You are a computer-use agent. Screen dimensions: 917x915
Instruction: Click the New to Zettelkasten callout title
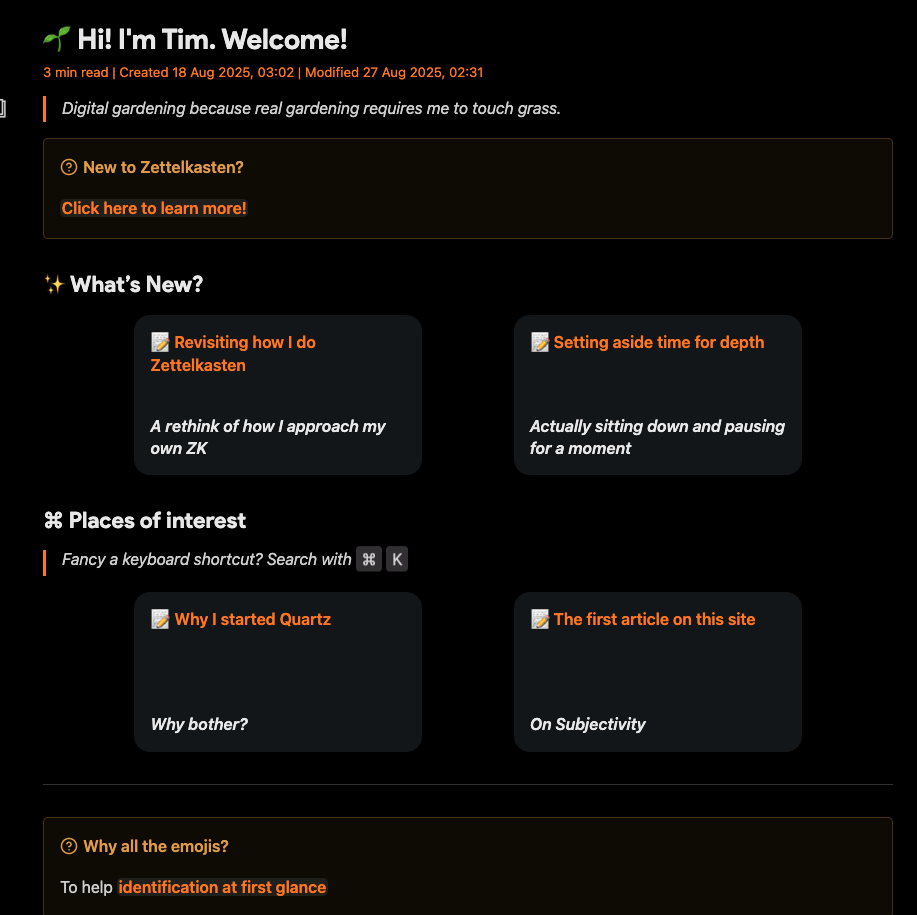163,167
